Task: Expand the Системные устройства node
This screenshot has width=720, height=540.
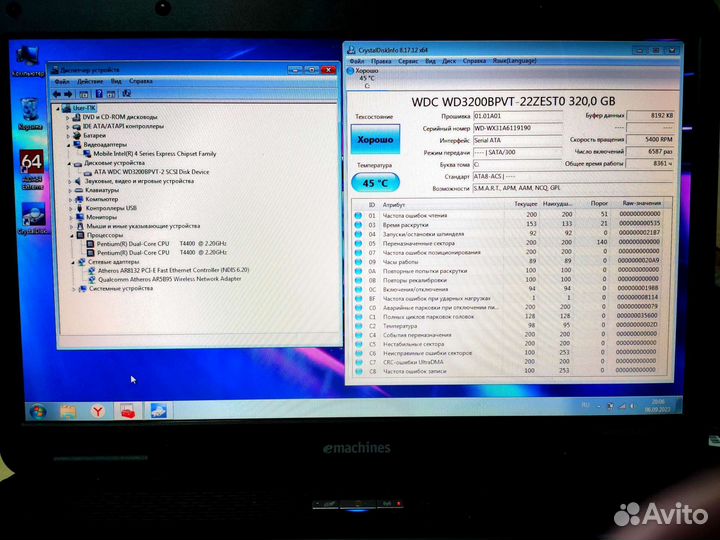Action: [x=73, y=289]
